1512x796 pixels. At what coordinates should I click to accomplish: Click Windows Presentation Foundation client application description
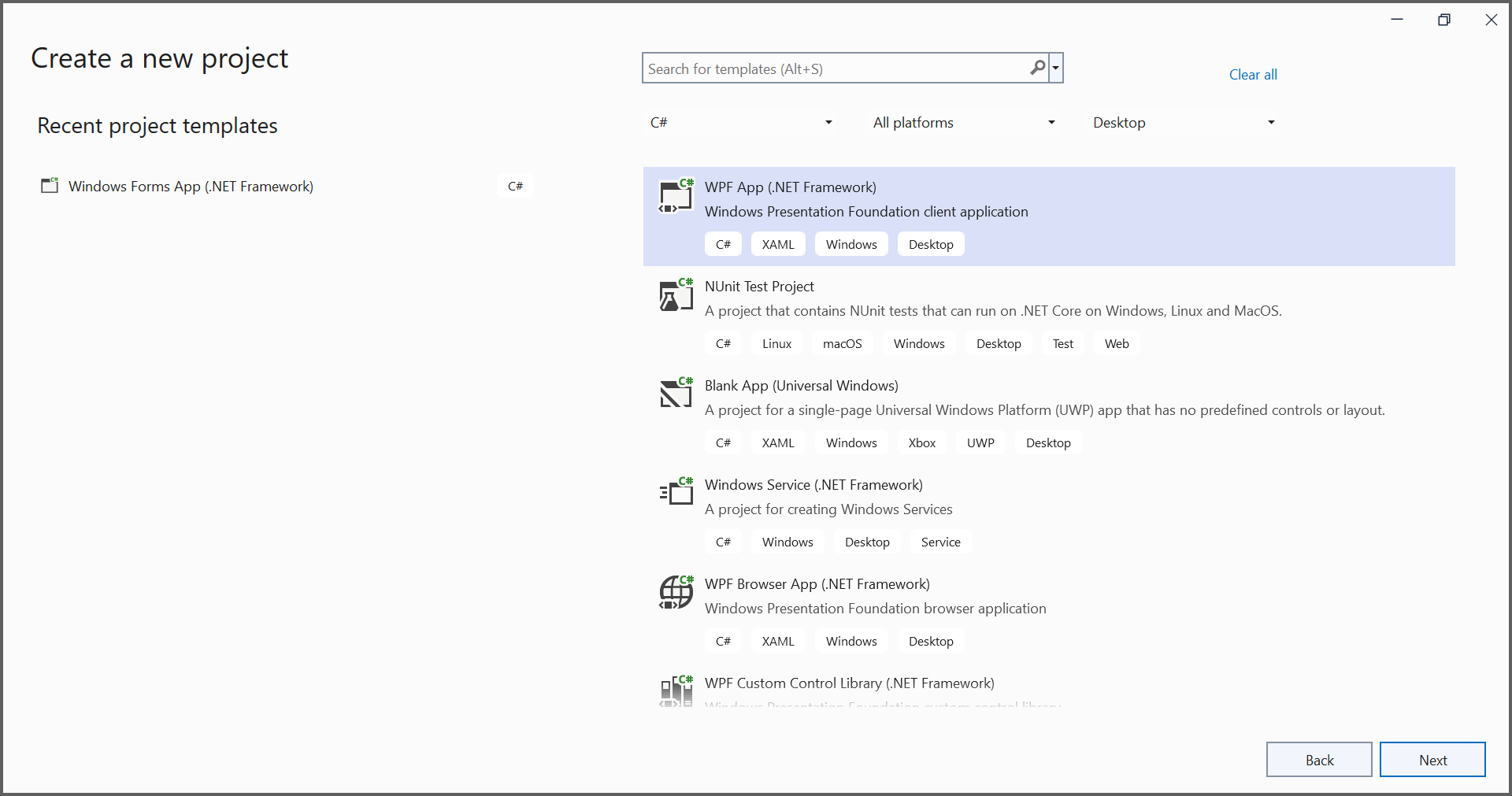point(866,212)
